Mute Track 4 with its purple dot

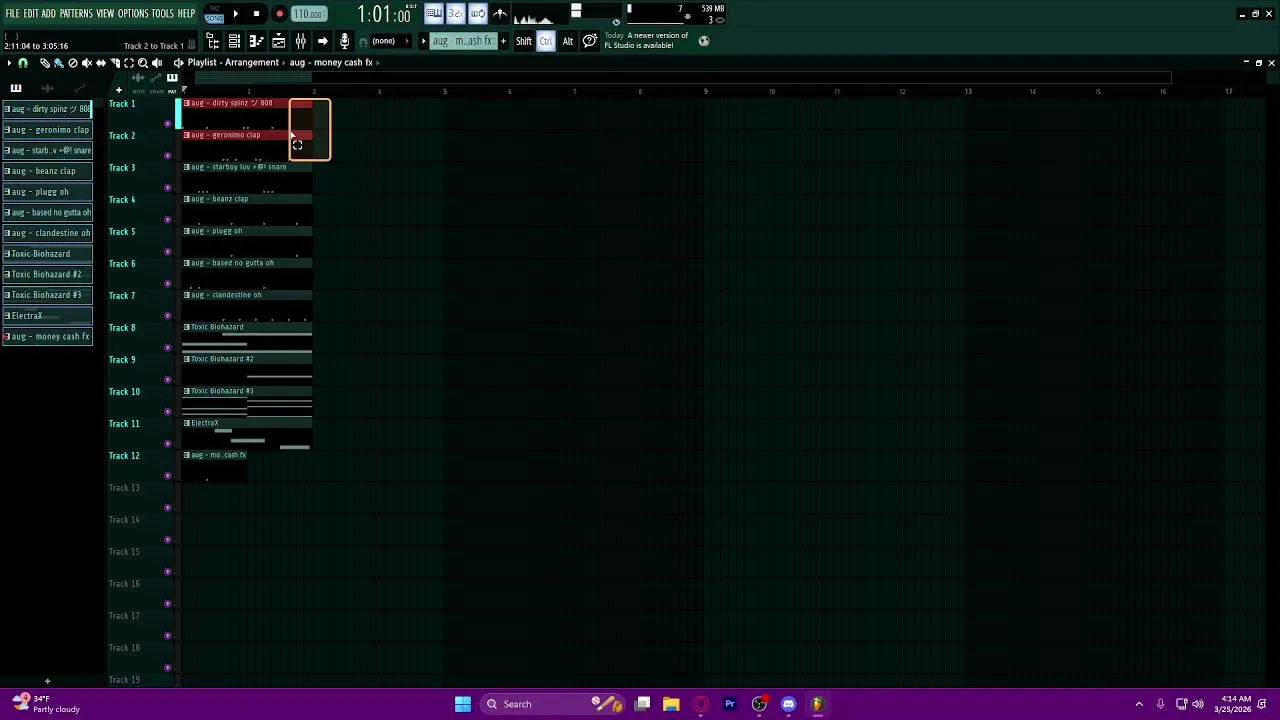(167, 220)
